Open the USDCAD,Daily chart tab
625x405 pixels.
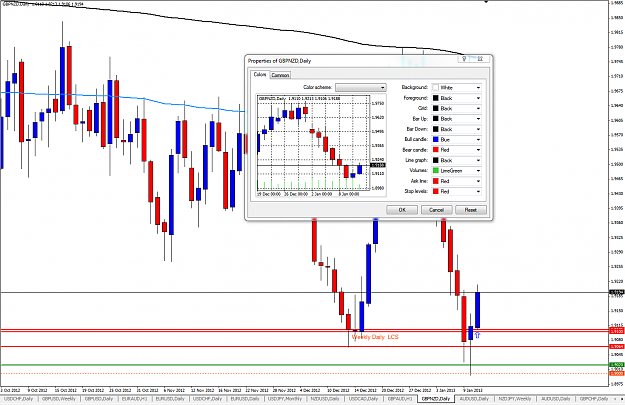click(363, 399)
